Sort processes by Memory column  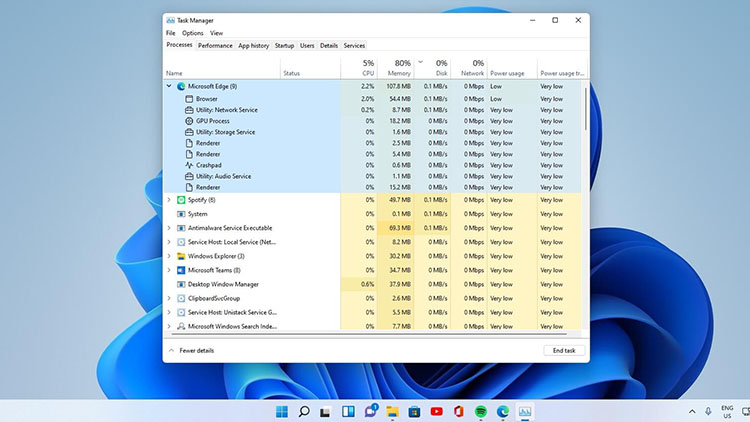[x=396, y=68]
